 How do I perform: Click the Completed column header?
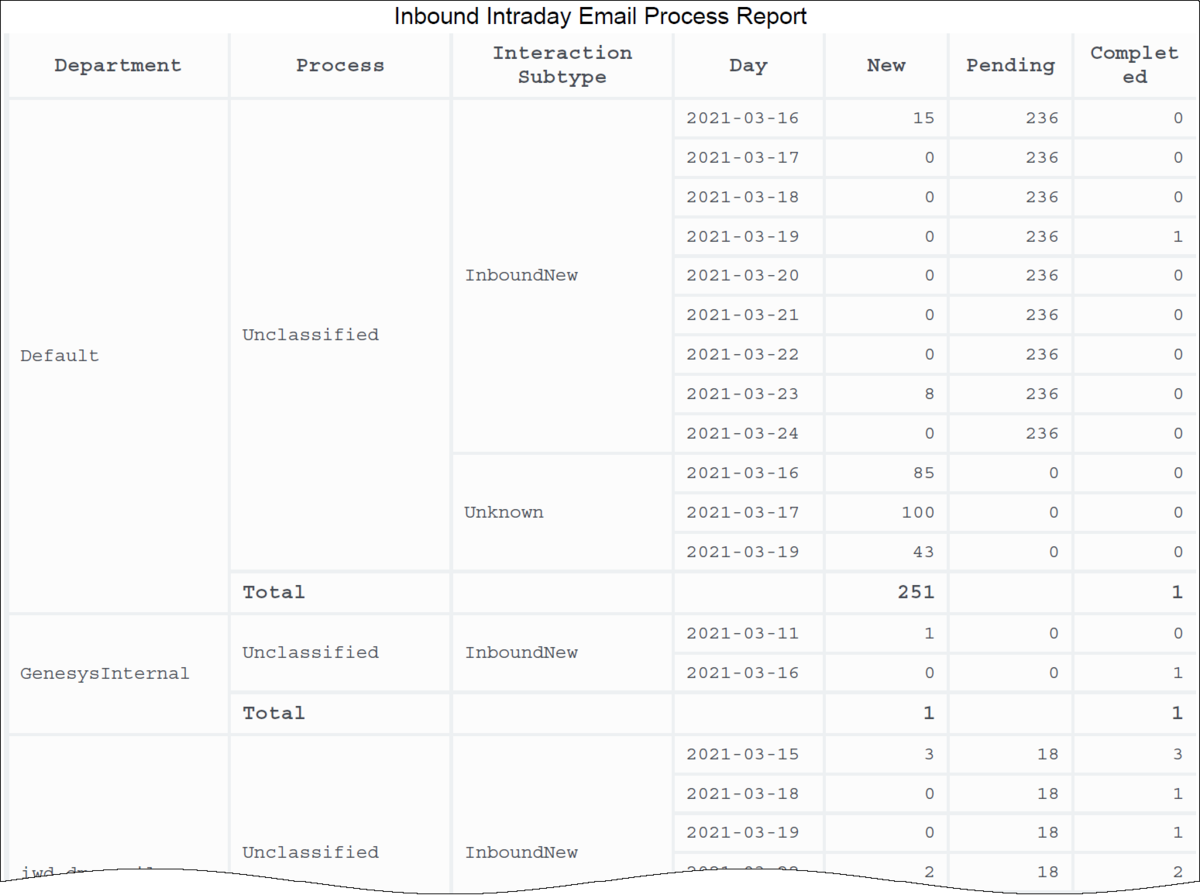click(1135, 66)
